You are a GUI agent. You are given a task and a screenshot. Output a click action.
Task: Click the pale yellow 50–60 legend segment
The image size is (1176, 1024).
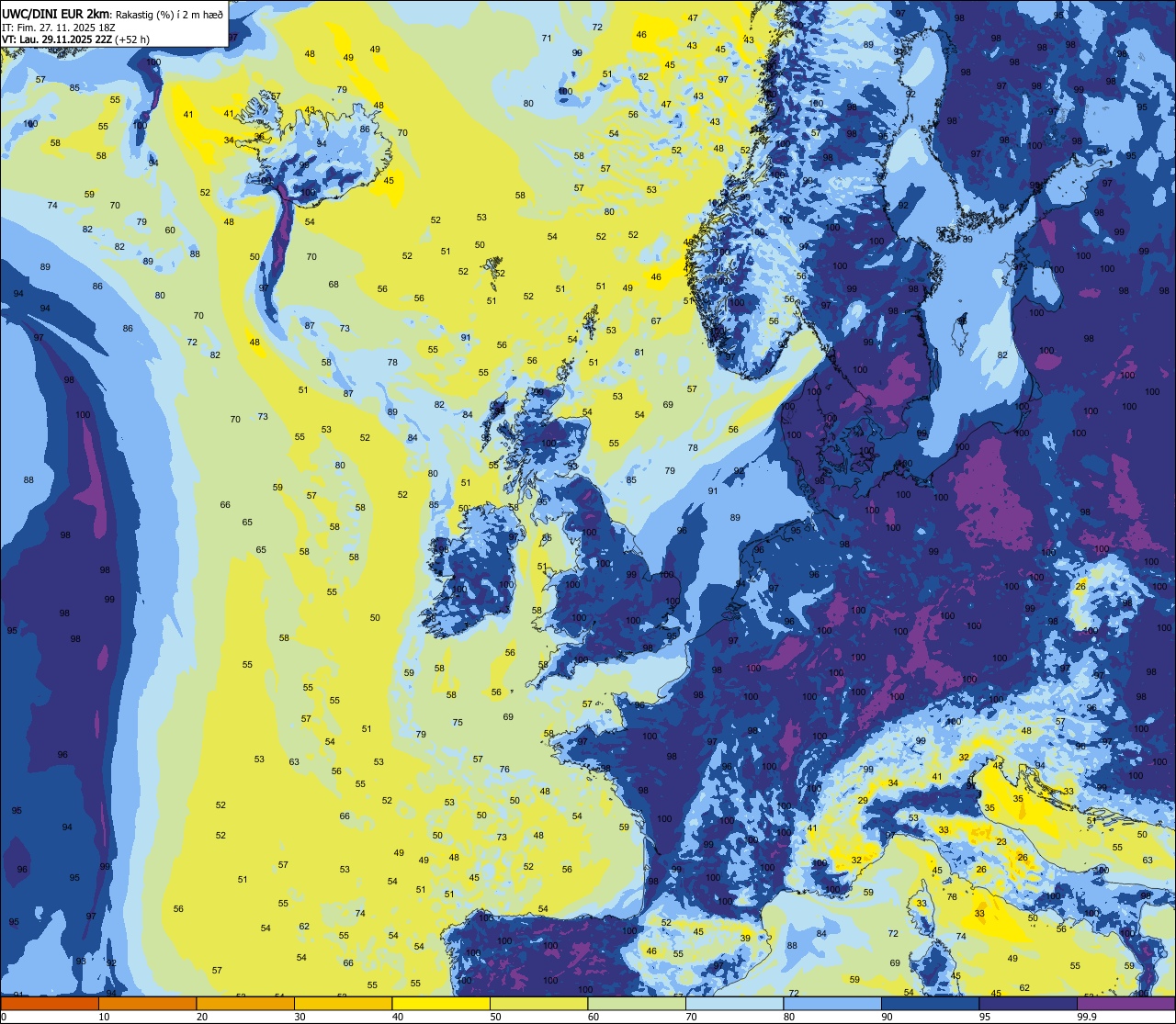[538, 1004]
